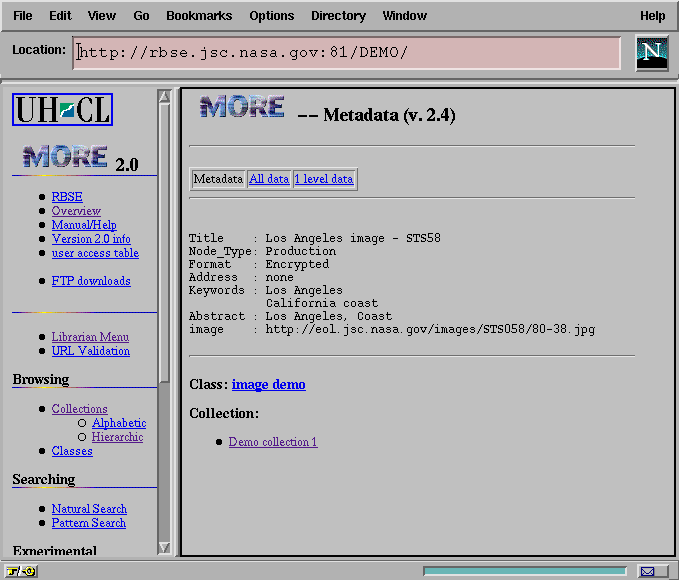The width and height of the screenshot is (679, 580).
Task: Open the mail envelope icon in status bar
Action: 647,571
